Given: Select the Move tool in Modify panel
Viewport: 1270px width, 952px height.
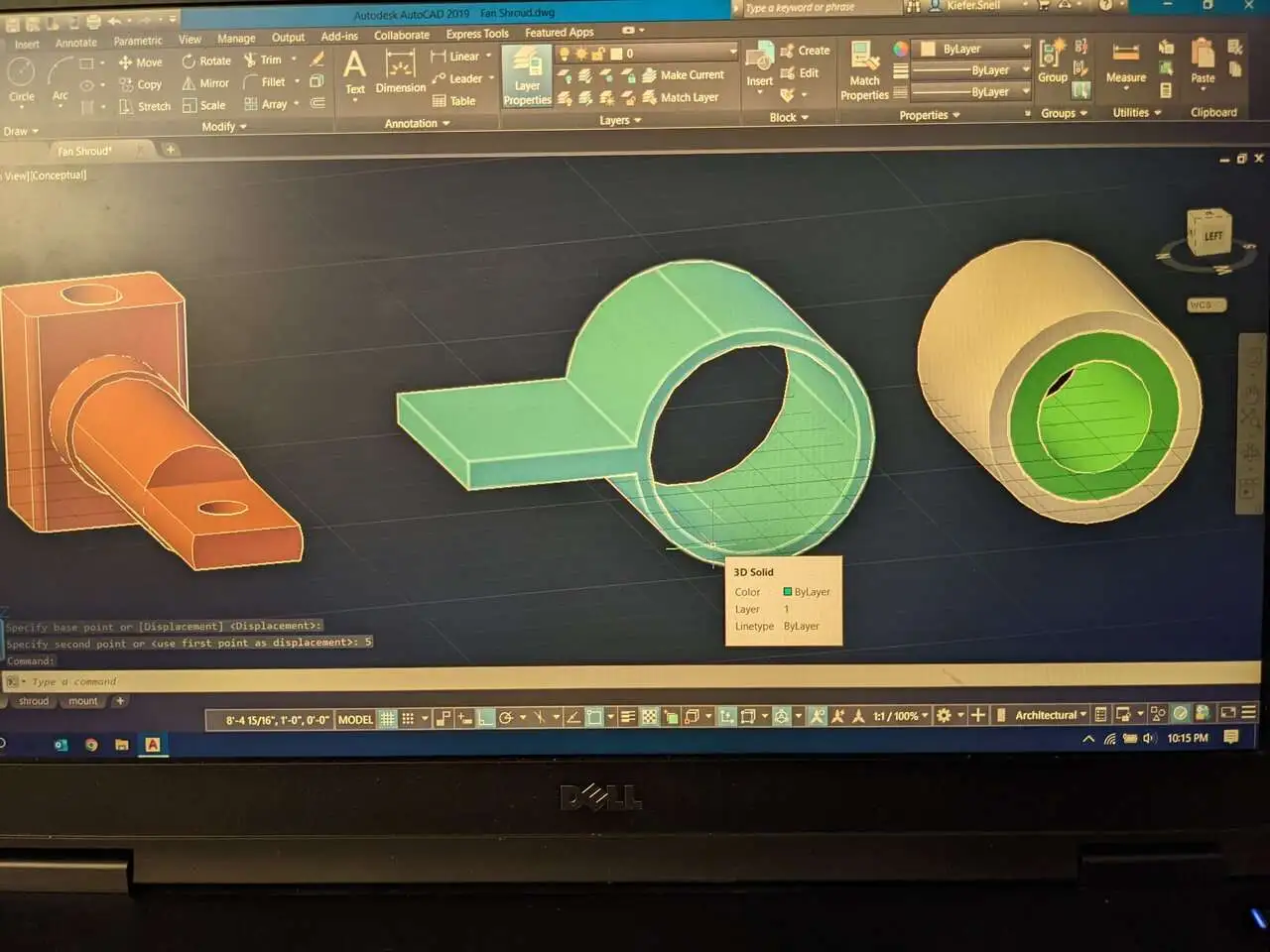Looking at the screenshot, I should [140, 61].
